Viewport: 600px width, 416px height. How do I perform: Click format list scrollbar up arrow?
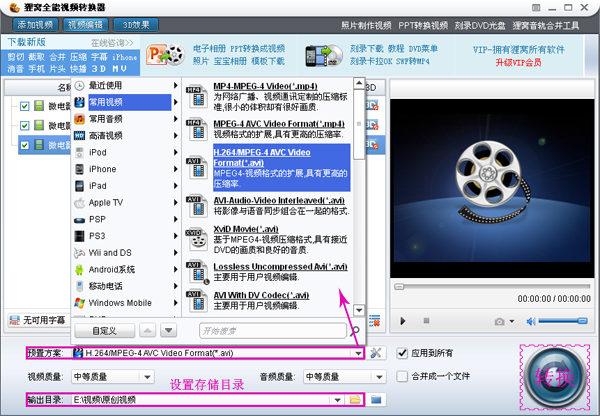(359, 83)
